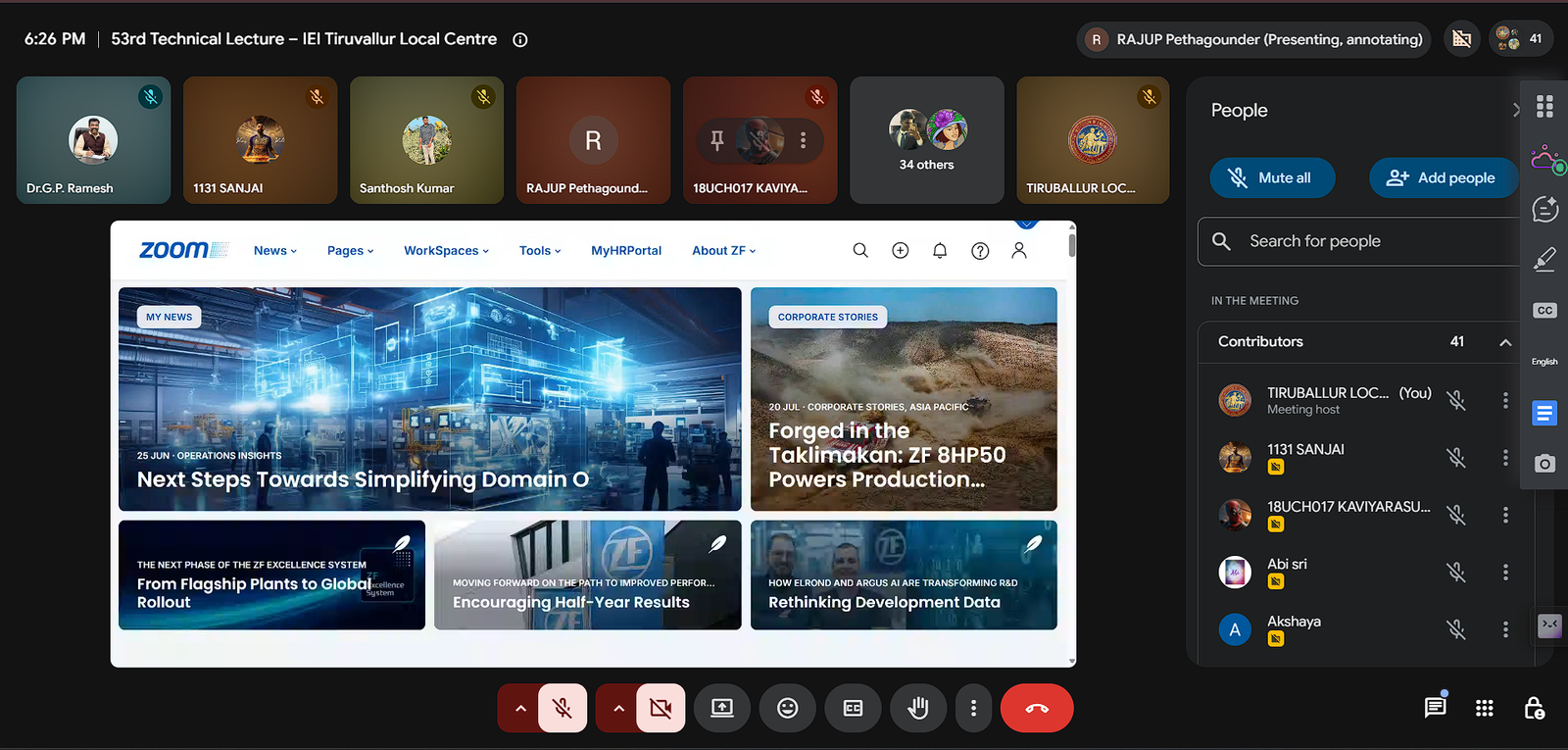Expand the Pages dropdown on the intranet page

click(351, 251)
